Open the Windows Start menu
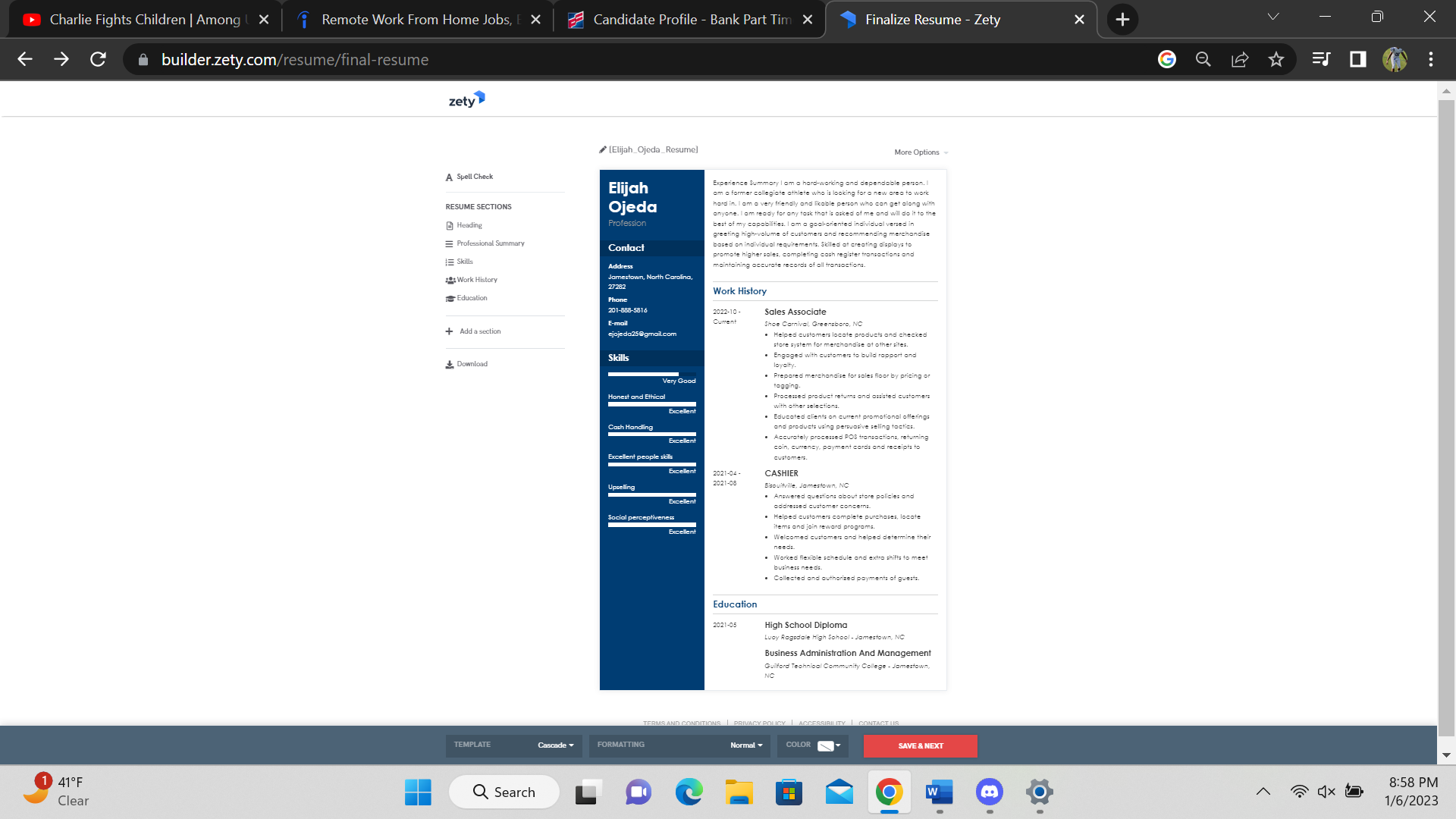The width and height of the screenshot is (1456, 819). pyautogui.click(x=418, y=792)
